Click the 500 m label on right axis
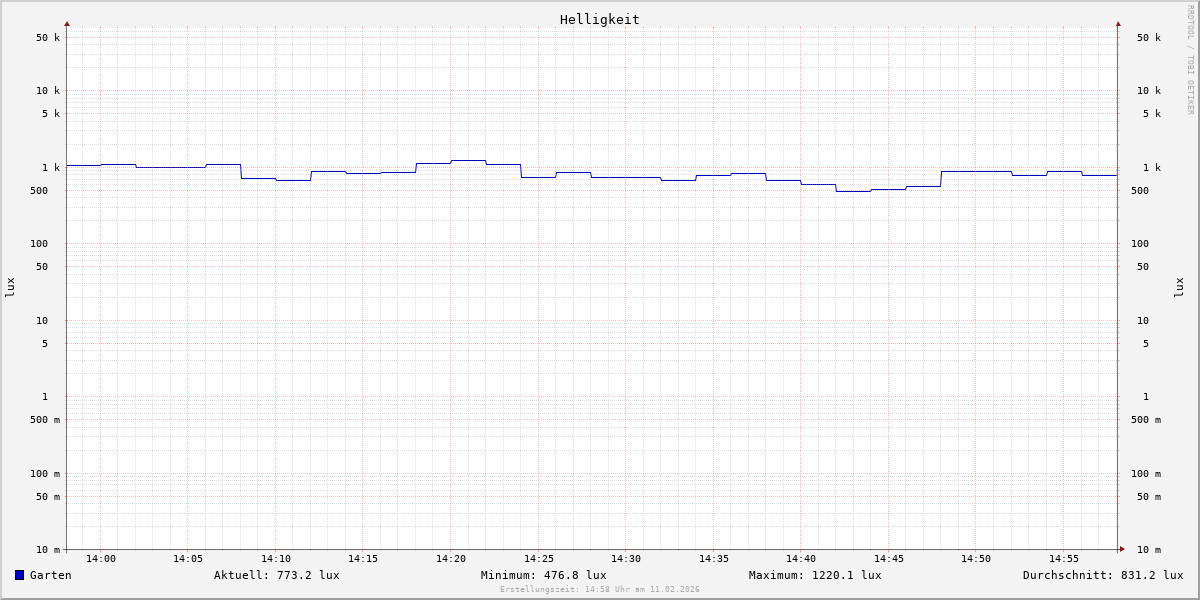The height and width of the screenshot is (600, 1200). tap(1146, 420)
